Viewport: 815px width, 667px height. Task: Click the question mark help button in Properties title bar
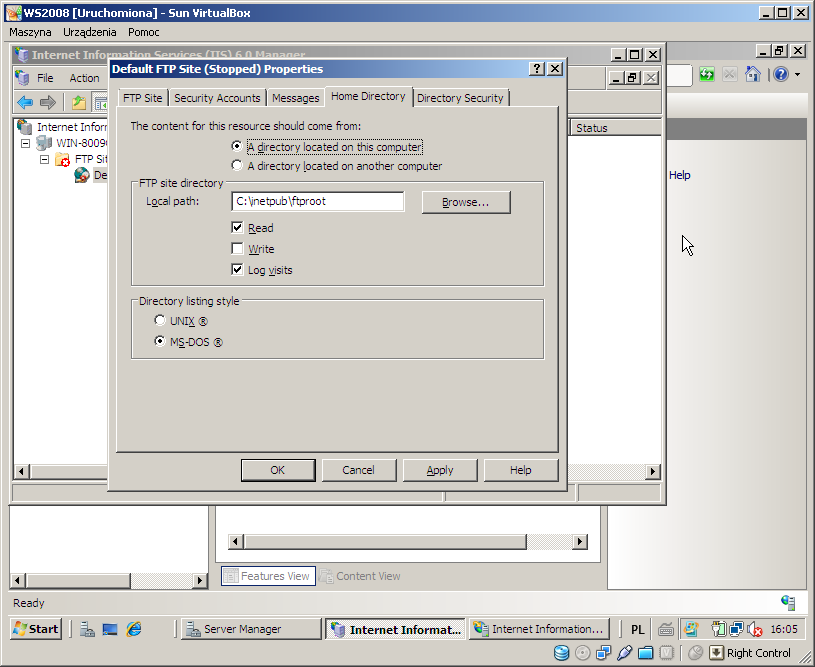[x=537, y=69]
